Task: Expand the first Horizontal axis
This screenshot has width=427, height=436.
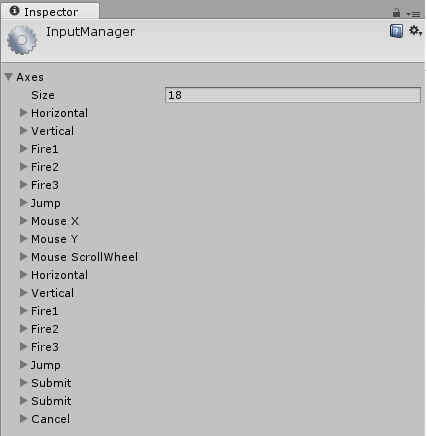Action: click(x=23, y=113)
